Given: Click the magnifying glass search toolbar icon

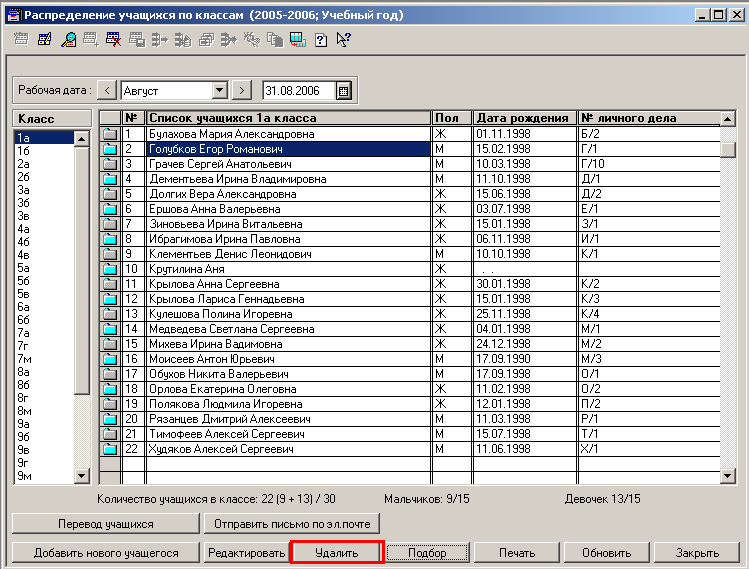Looking at the screenshot, I should pos(69,40).
